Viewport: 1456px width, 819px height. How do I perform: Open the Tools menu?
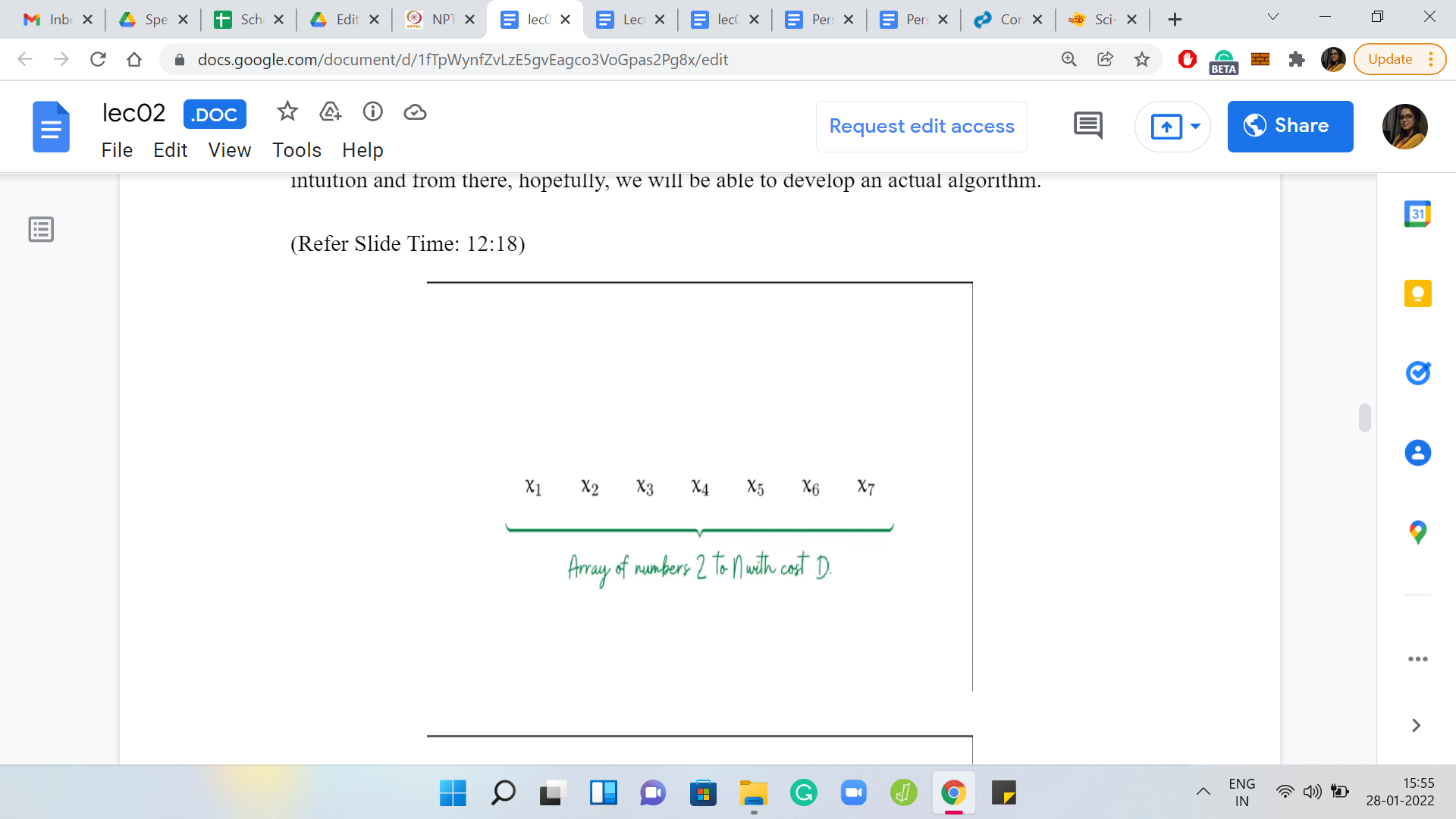297,150
